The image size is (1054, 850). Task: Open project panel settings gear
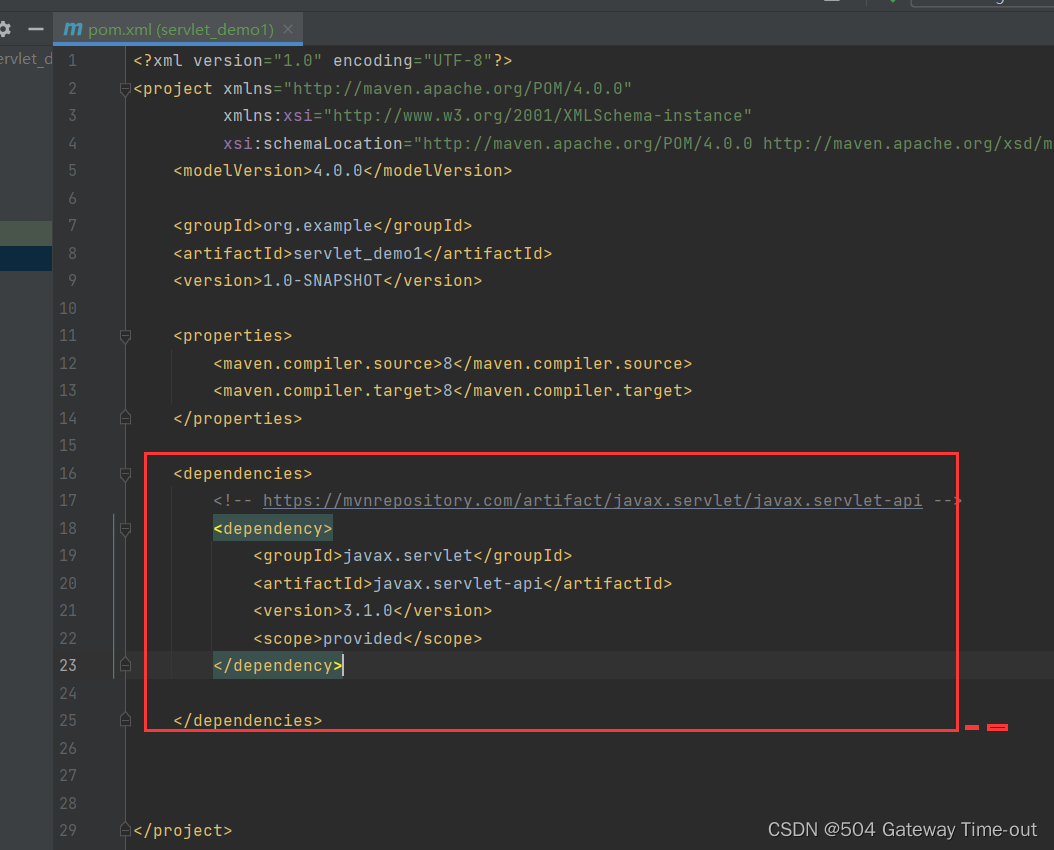pyautogui.click(x=4, y=29)
